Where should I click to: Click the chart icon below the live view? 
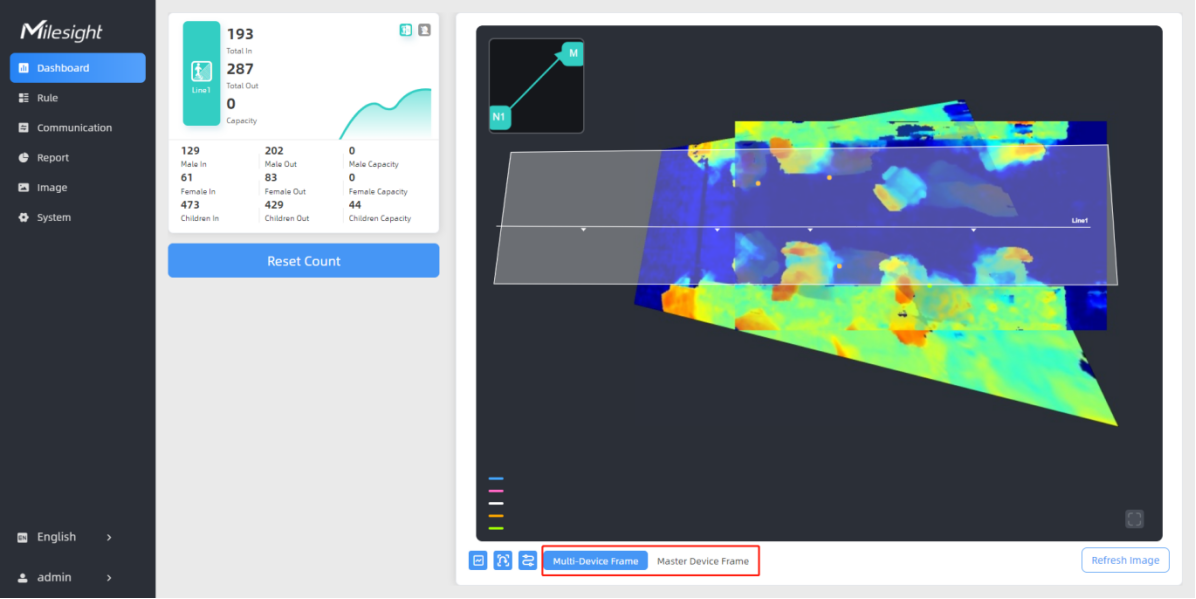(x=478, y=561)
